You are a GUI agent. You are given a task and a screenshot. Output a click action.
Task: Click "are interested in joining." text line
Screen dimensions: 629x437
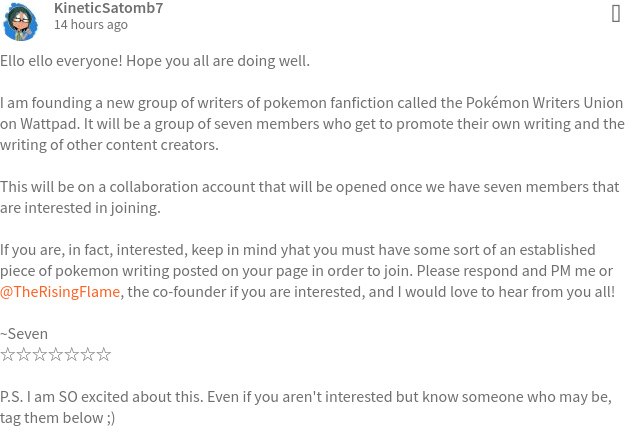pos(80,208)
